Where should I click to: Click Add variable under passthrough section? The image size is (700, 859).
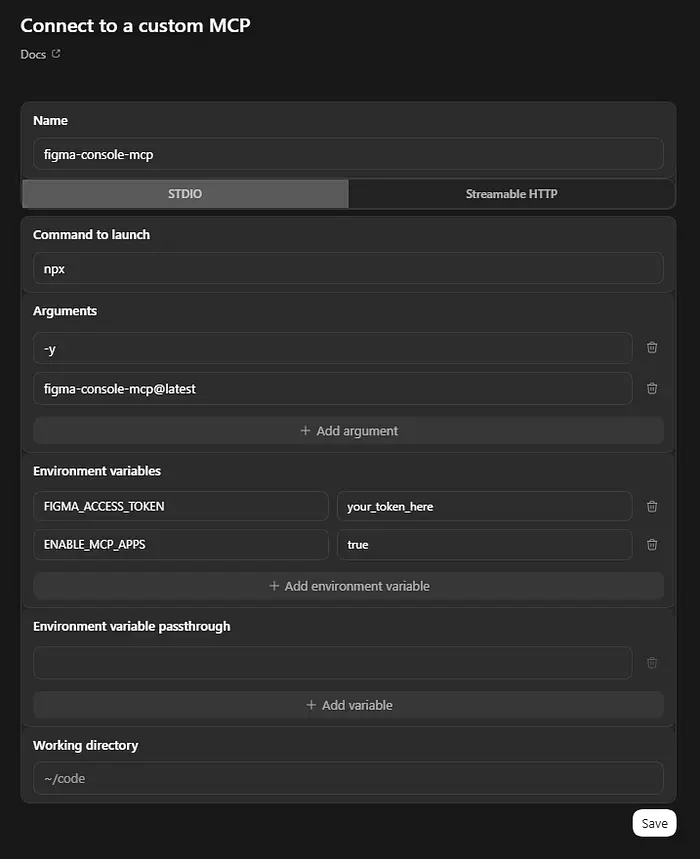(x=348, y=705)
